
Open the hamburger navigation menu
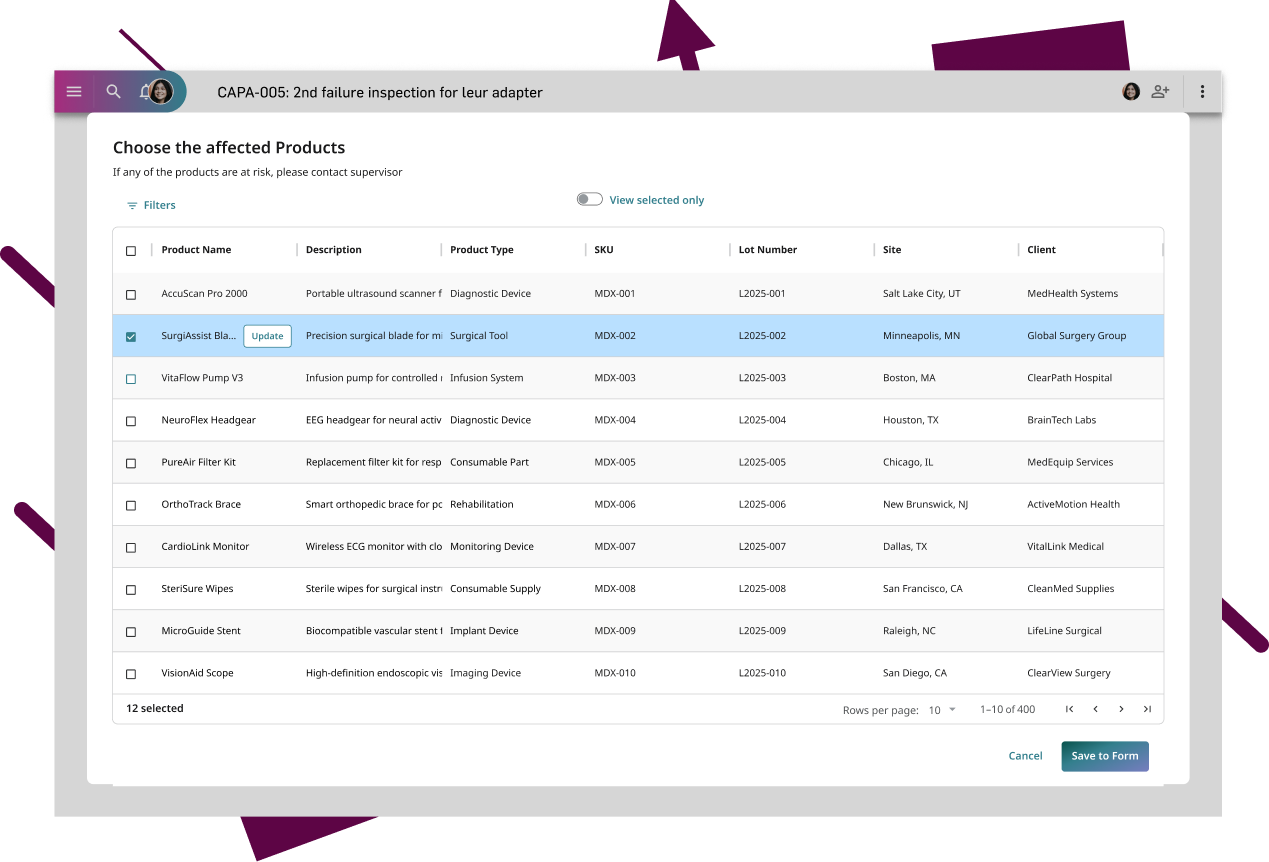click(74, 92)
